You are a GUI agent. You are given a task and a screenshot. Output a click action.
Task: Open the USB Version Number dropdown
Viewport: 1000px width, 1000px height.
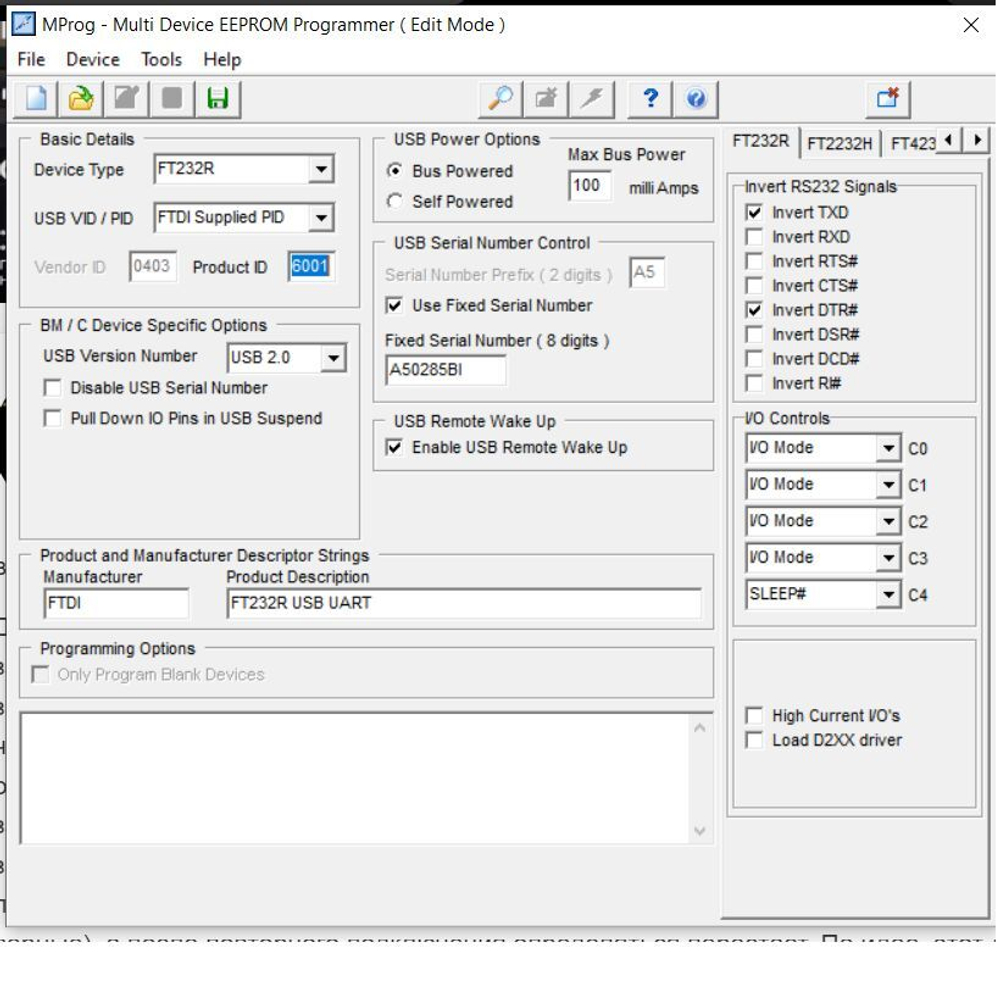coord(333,357)
